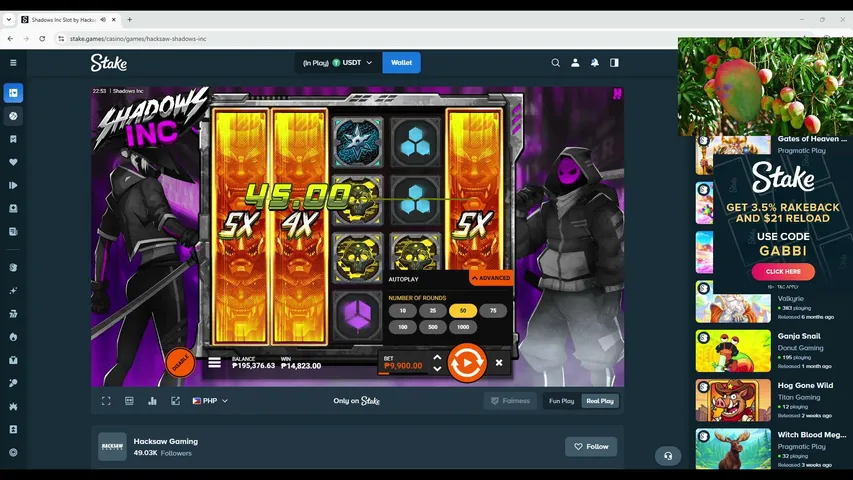
Task: Click the CLICK HERE promo button
Action: (783, 271)
